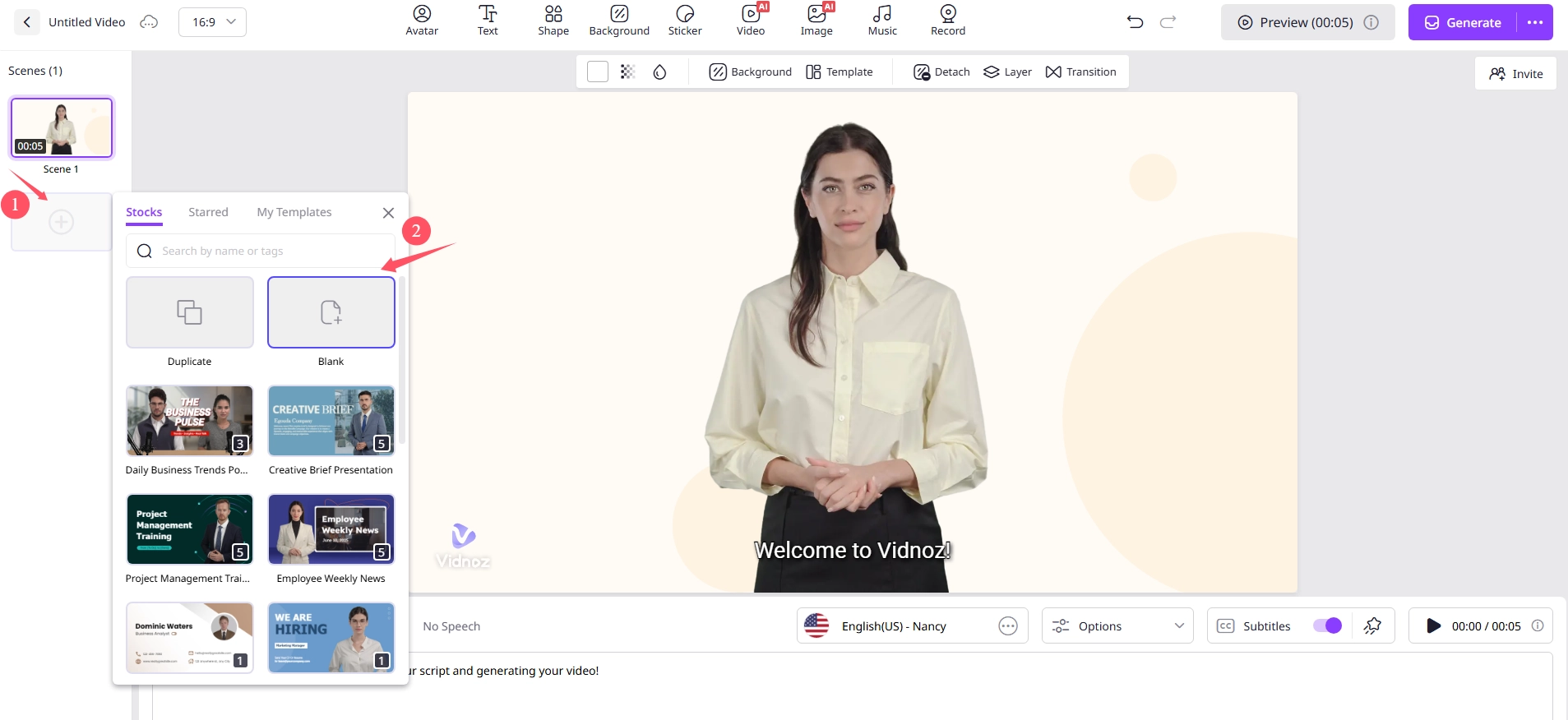Click the Welcome to Vidnoz! subtitle text
1568x720 pixels.
pos(853,550)
